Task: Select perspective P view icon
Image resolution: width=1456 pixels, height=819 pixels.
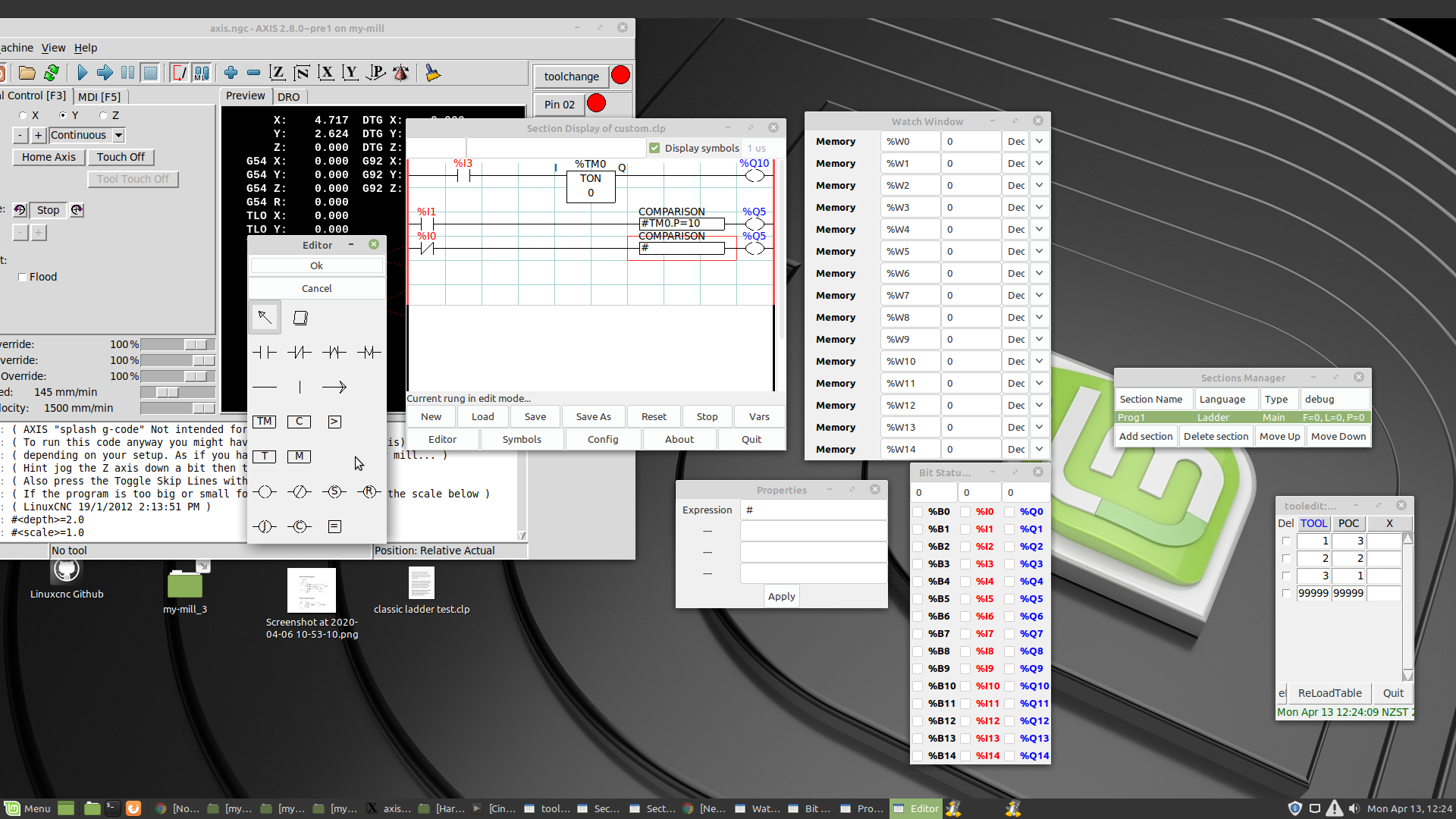Action: (x=375, y=73)
